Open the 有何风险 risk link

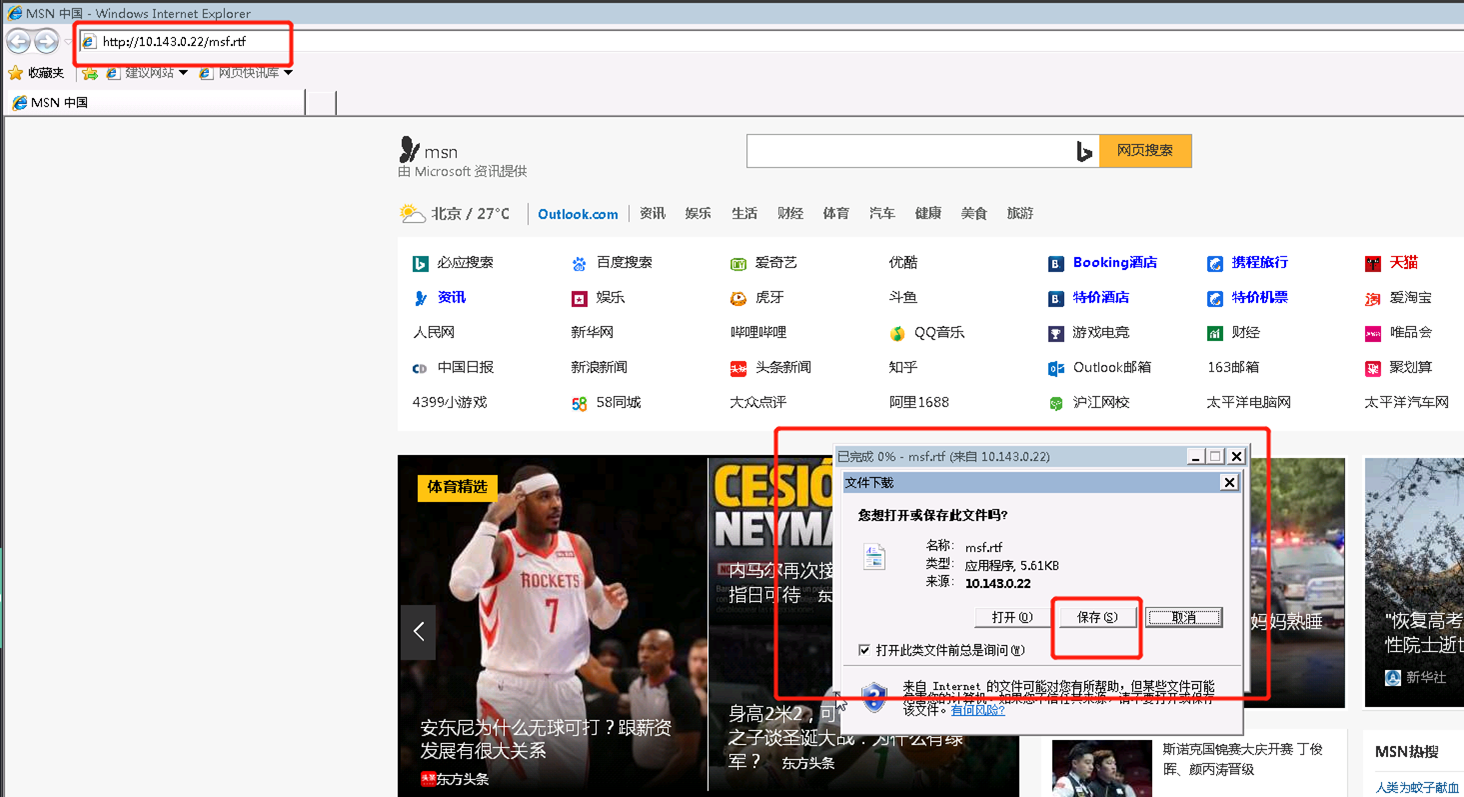pyautogui.click(x=977, y=710)
